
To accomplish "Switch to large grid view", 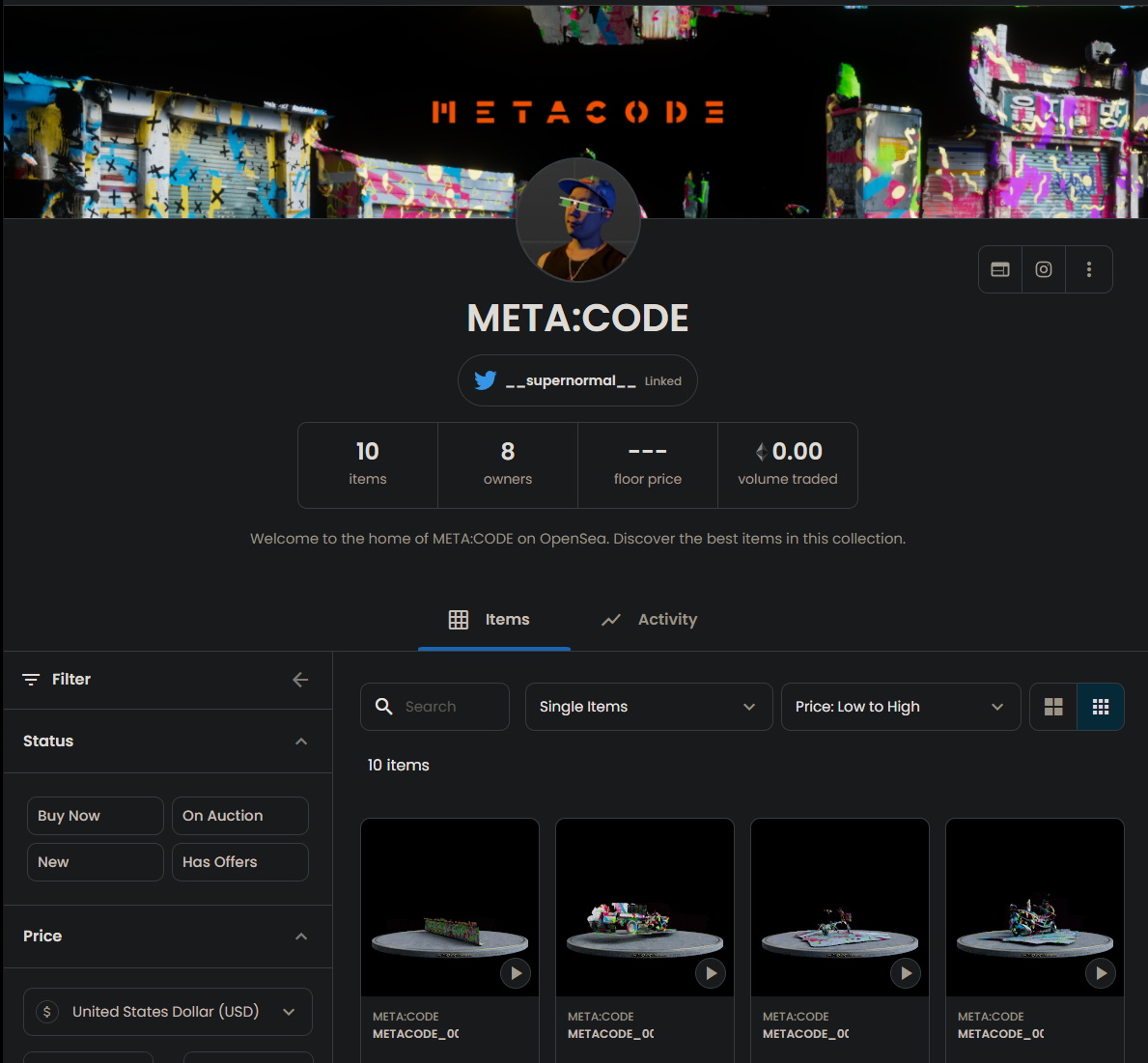I will (1052, 707).
